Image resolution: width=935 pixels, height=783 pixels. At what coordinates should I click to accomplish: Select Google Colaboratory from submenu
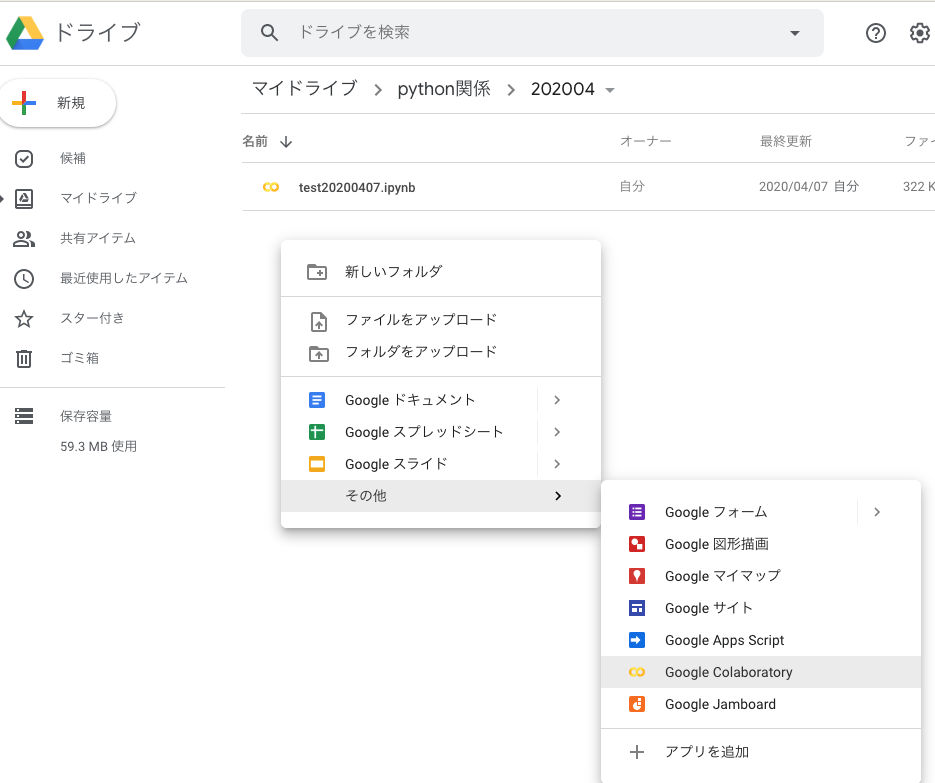[761, 672]
